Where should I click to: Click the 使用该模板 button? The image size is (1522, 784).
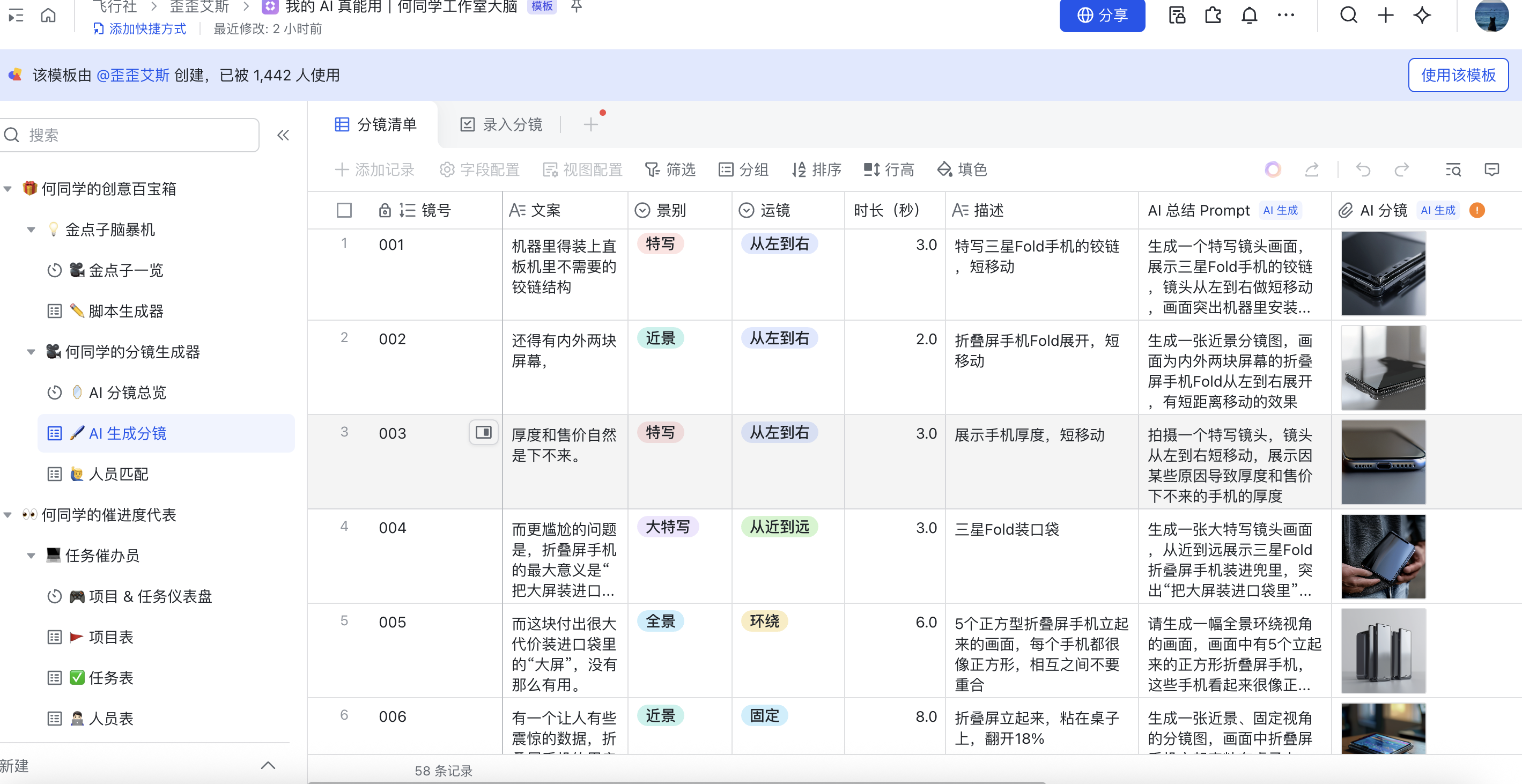tap(1458, 75)
